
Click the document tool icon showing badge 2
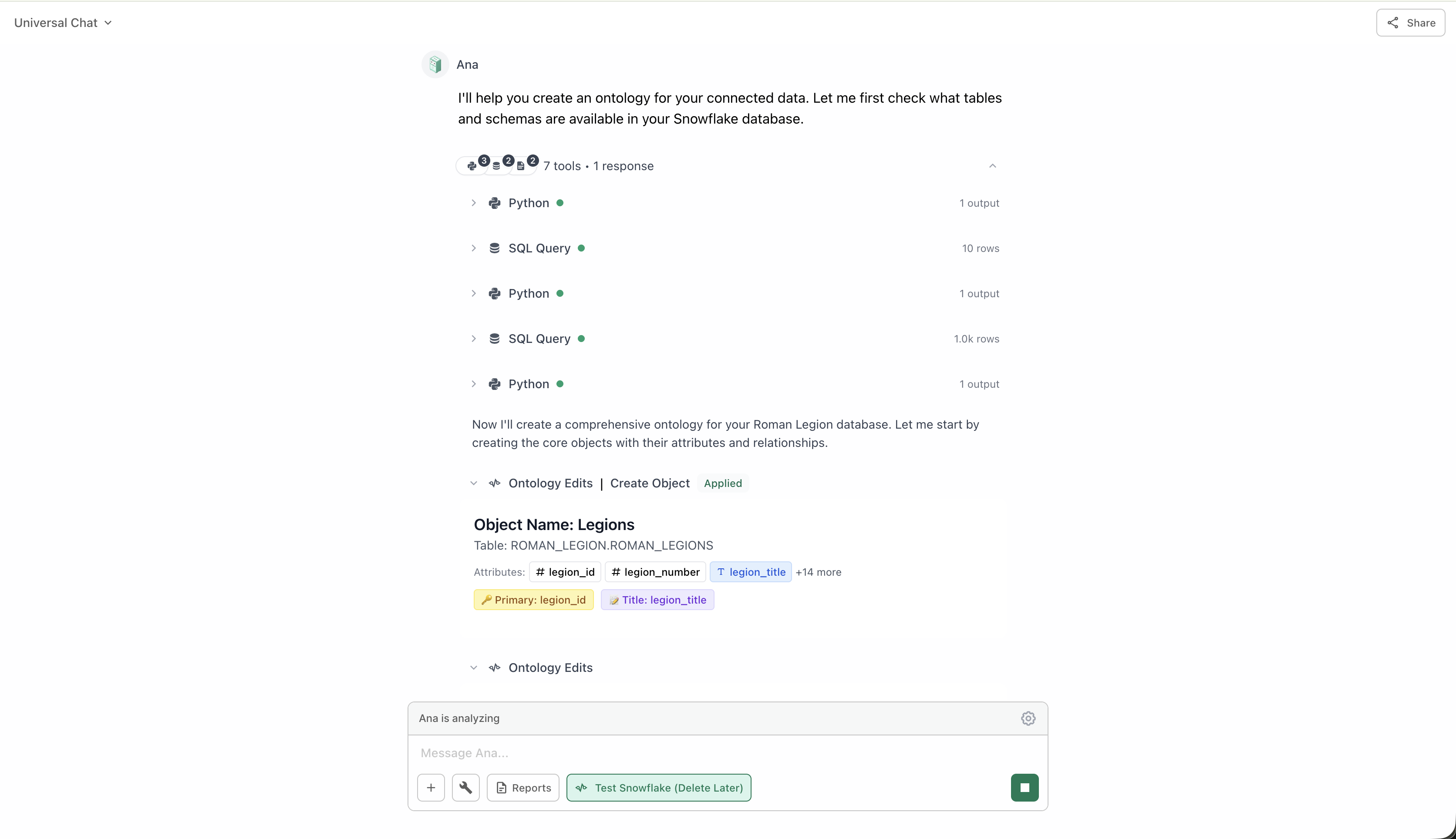point(520,167)
